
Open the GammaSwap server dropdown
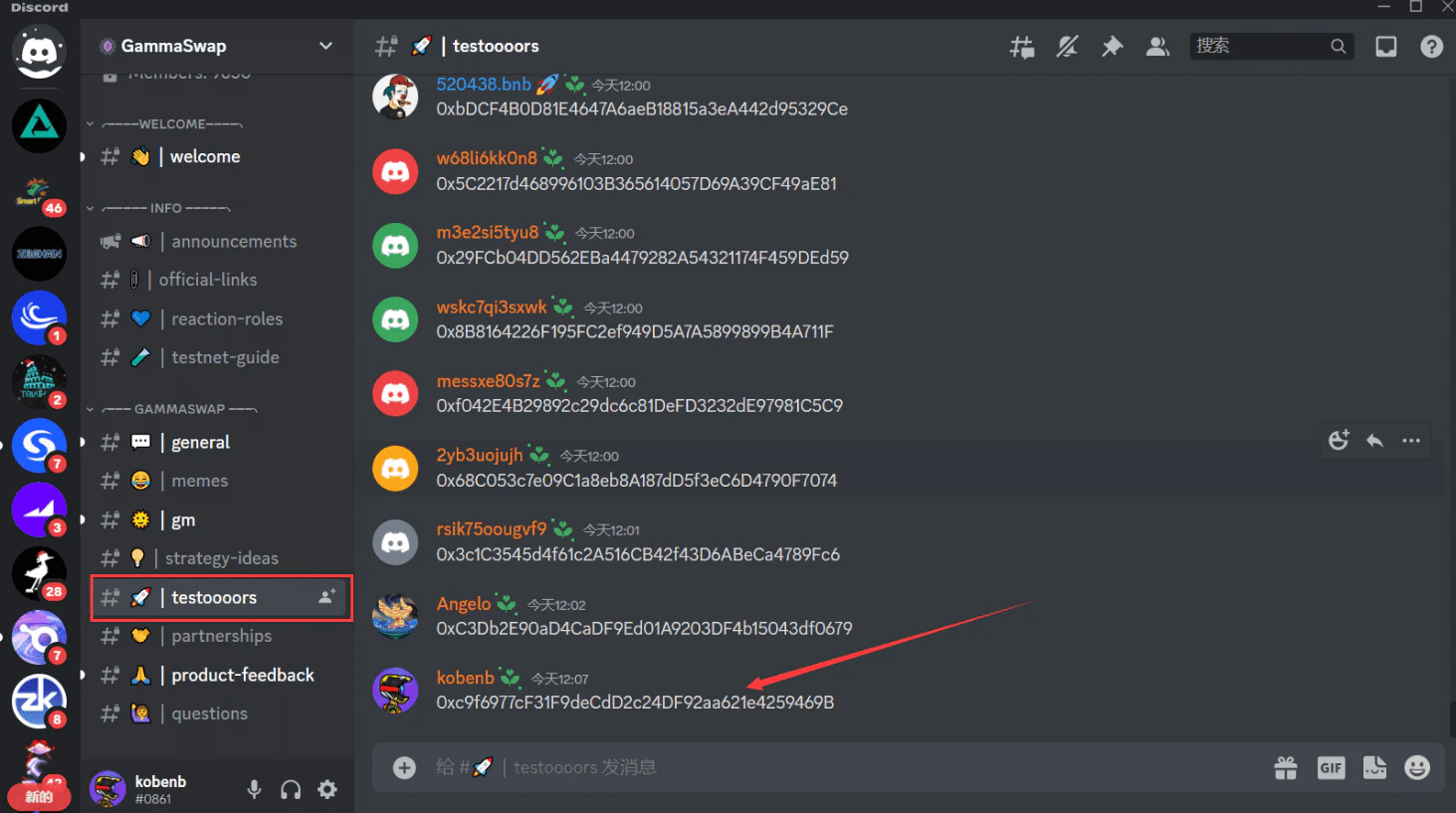coord(325,46)
